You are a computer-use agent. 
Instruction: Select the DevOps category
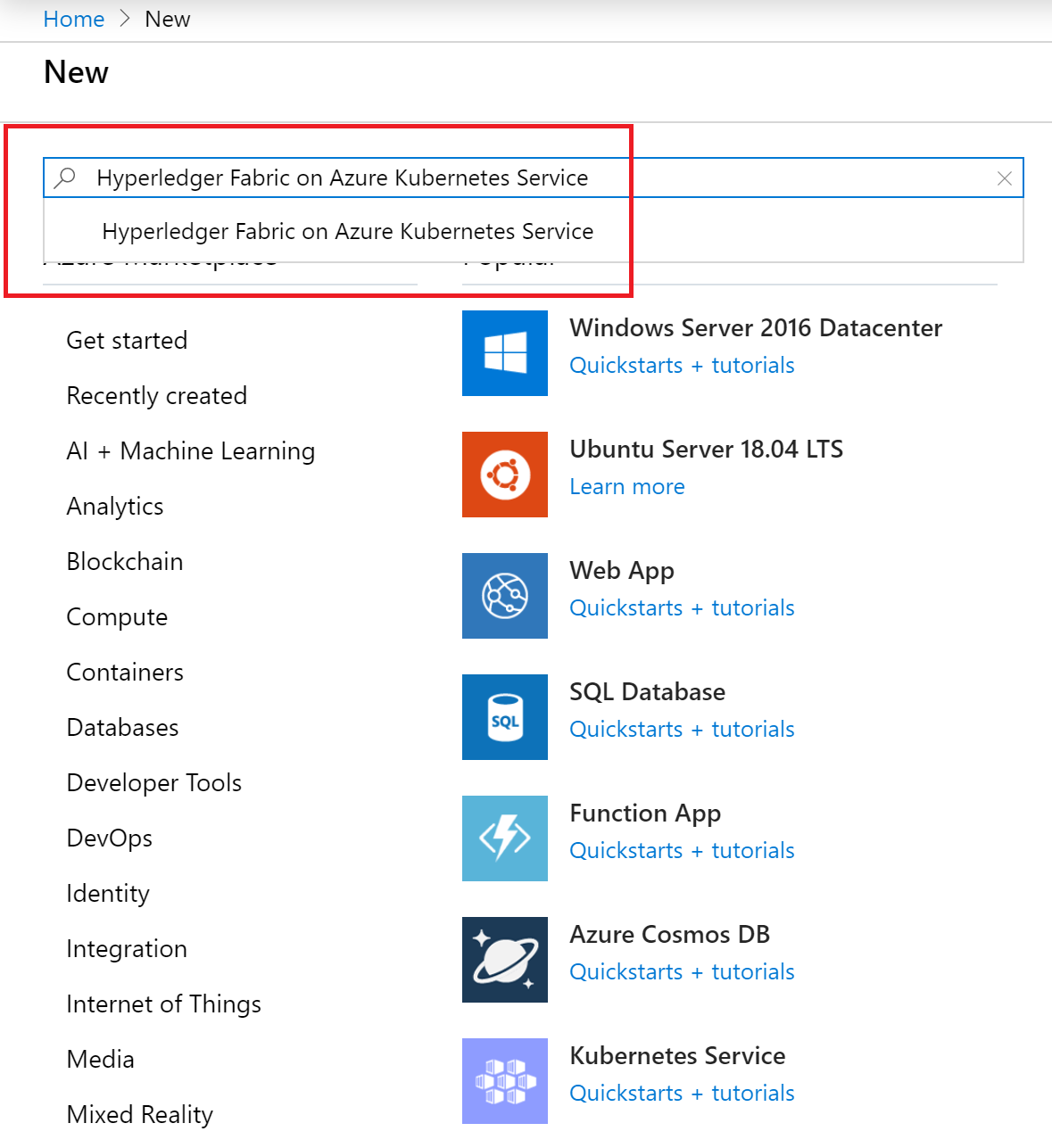110,838
